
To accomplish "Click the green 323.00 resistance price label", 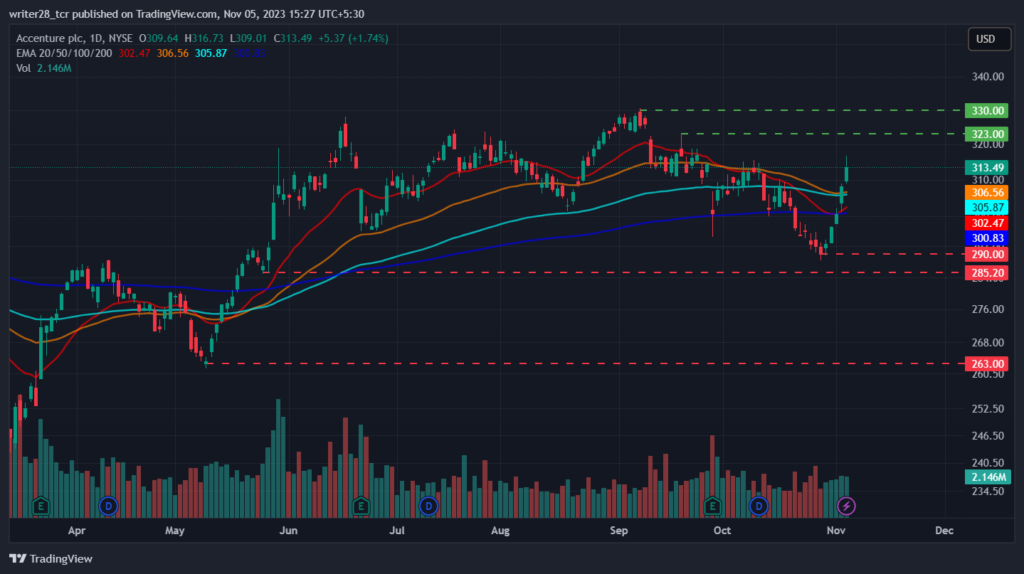I will [987, 134].
